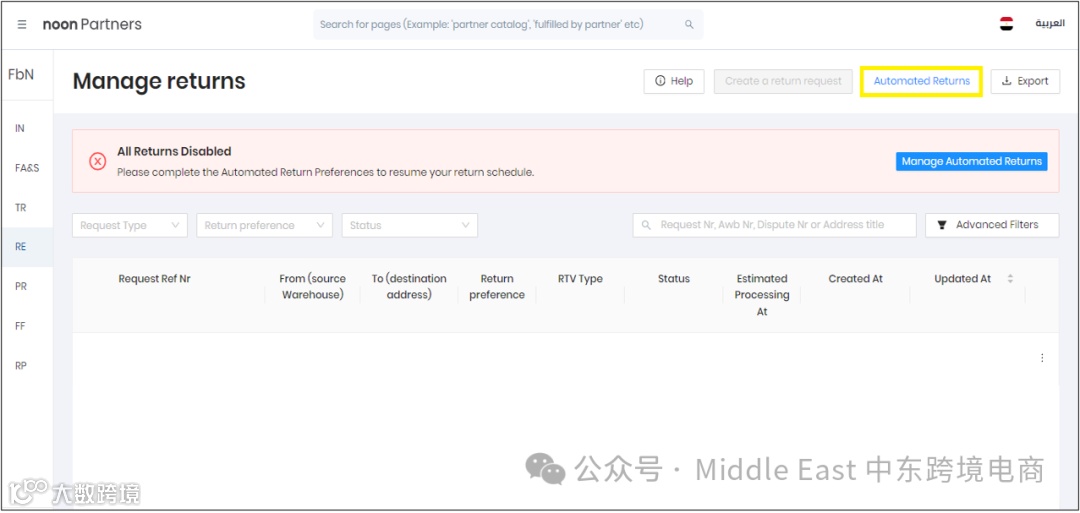
Task: Click the From (source Warehouse) header
Action: pos(313,287)
